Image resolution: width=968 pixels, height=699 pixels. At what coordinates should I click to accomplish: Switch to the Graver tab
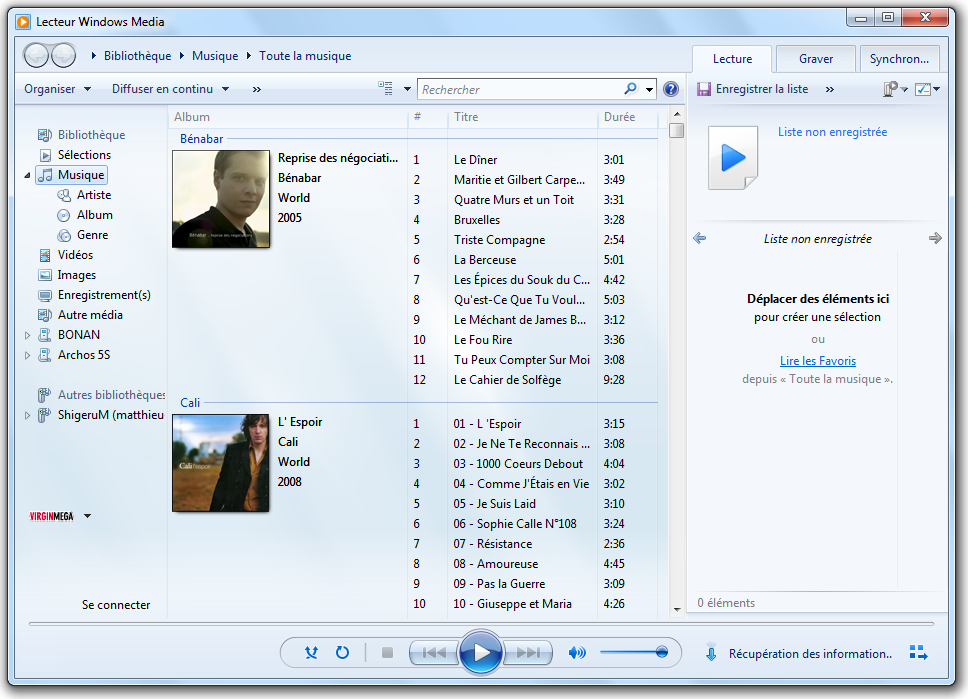(x=815, y=59)
